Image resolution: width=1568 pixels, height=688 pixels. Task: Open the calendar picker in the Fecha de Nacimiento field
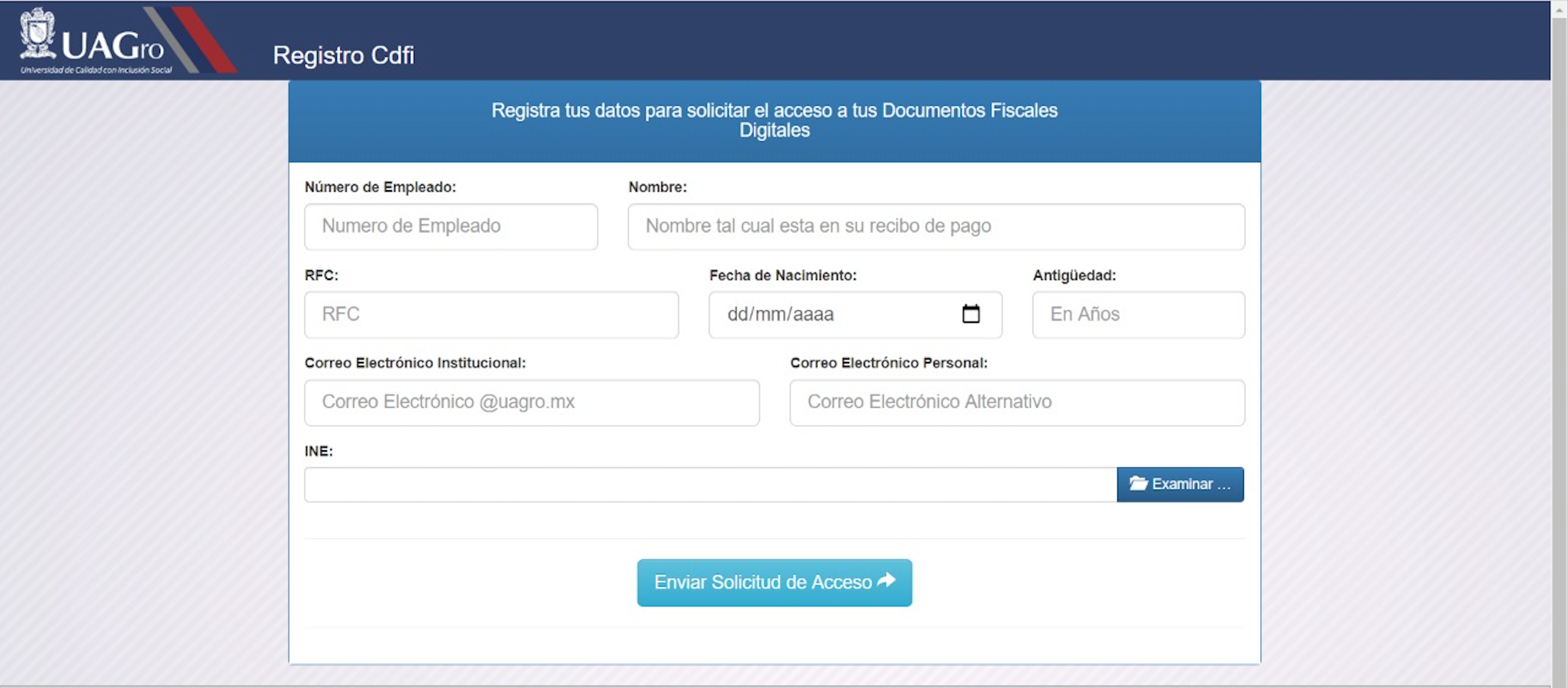click(x=971, y=314)
